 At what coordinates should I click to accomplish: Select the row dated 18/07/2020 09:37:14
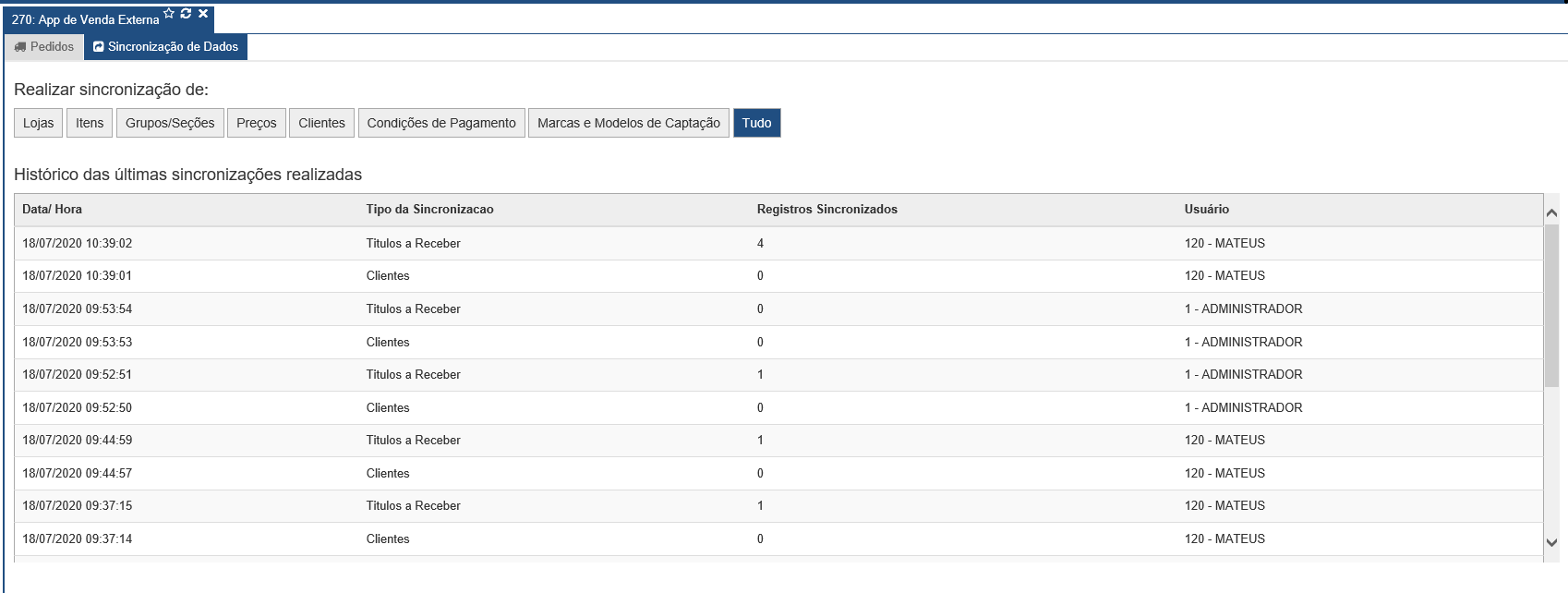tap(778, 539)
